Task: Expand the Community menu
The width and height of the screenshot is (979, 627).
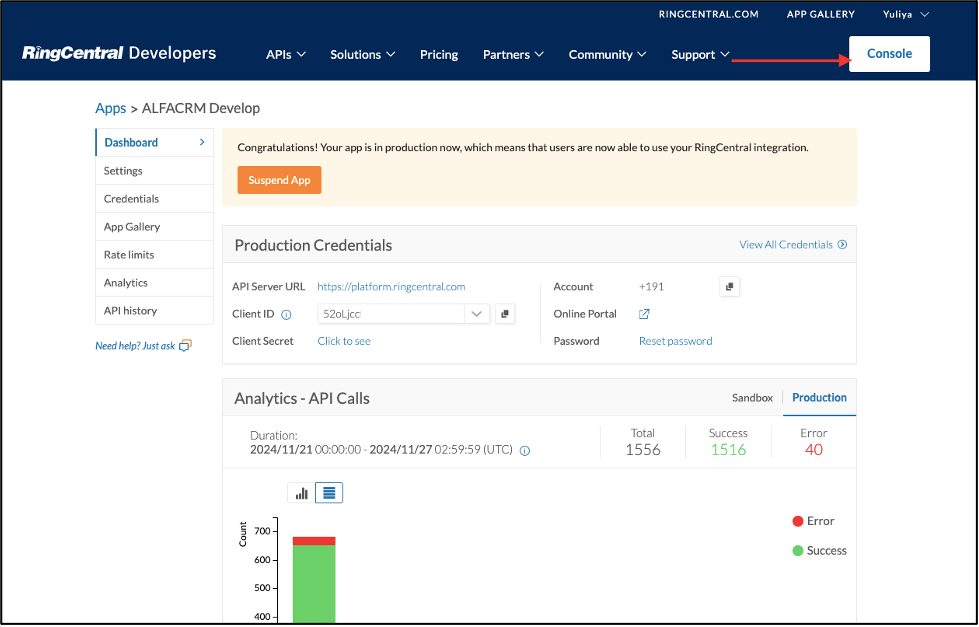Action: (607, 54)
